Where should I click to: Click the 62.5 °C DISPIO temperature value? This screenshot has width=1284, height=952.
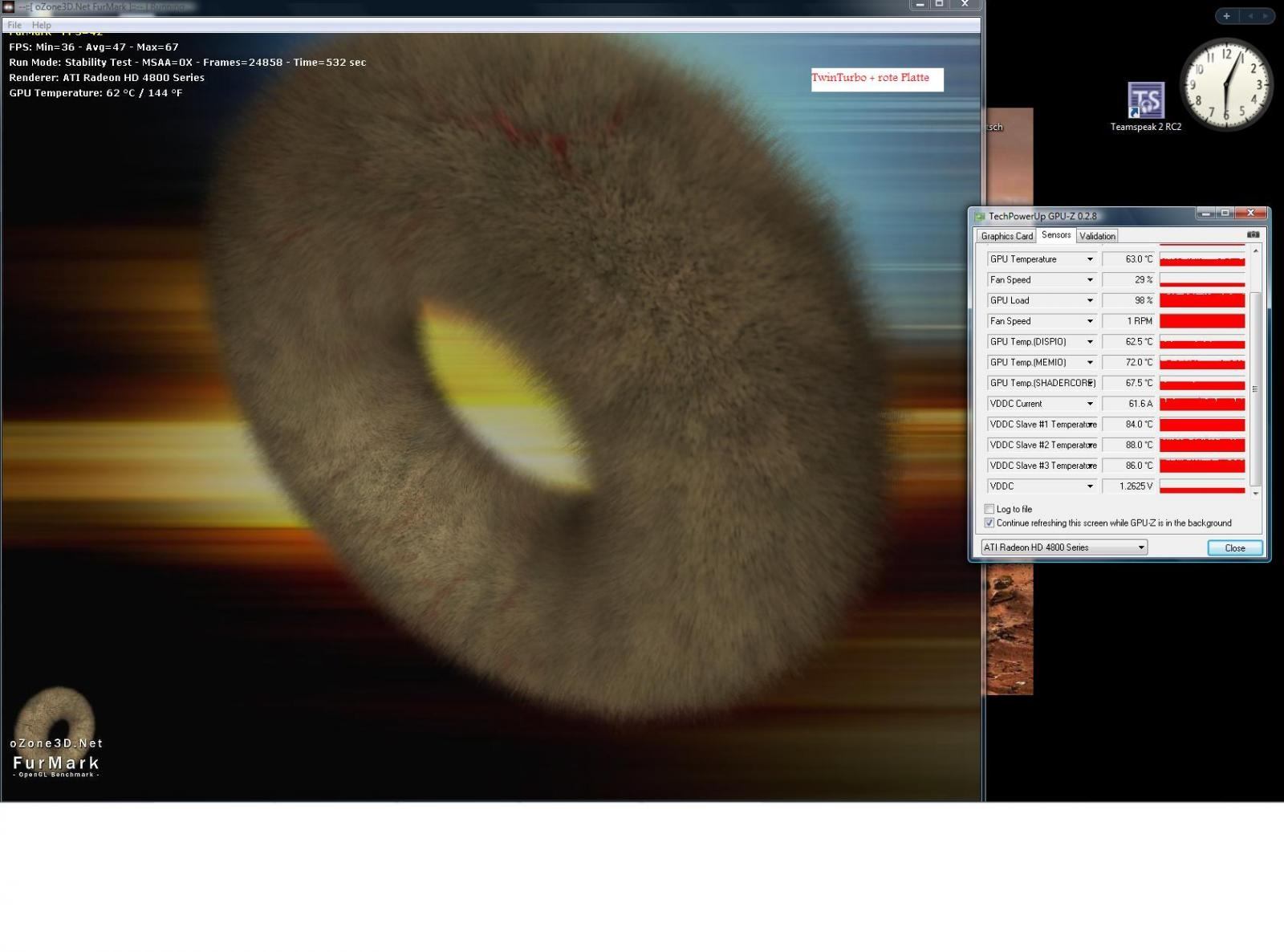click(1128, 342)
